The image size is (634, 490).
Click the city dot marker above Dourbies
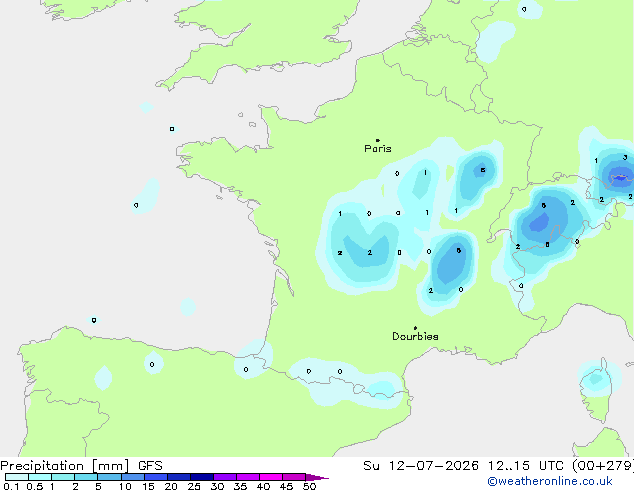415,328
